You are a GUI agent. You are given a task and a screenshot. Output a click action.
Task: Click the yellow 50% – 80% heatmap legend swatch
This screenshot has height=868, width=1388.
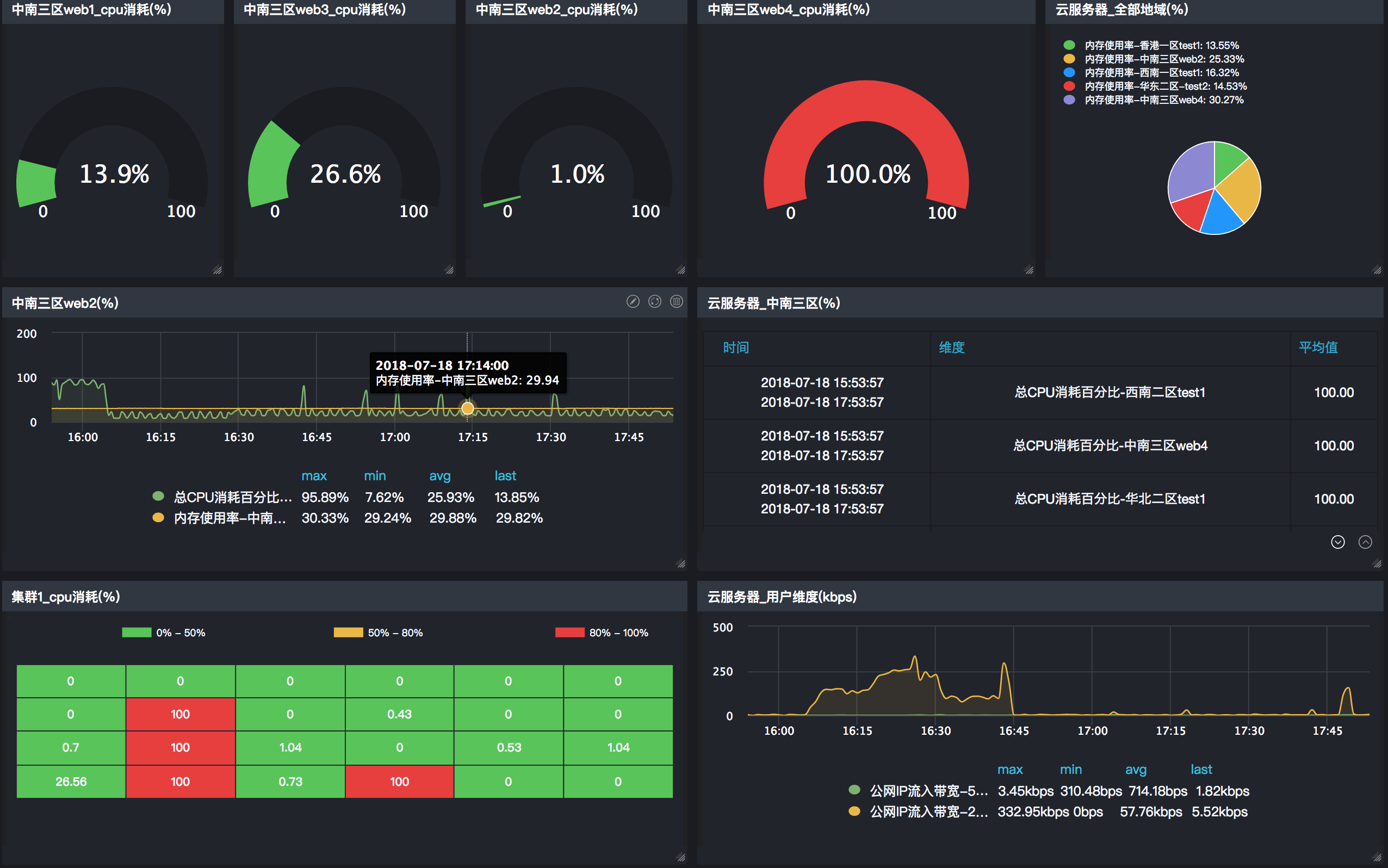(349, 633)
